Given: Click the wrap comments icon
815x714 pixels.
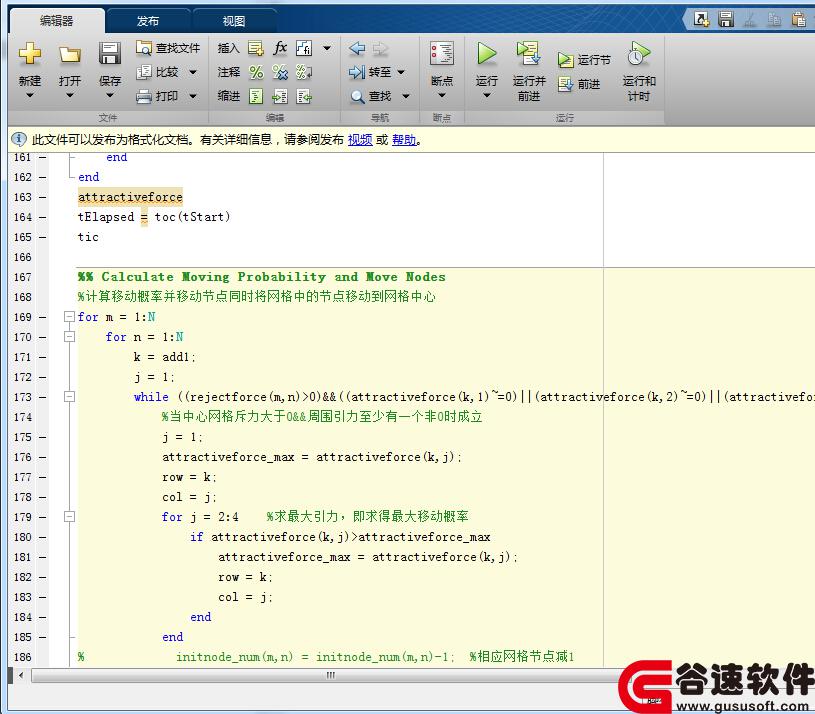Looking at the screenshot, I should click(x=304, y=72).
